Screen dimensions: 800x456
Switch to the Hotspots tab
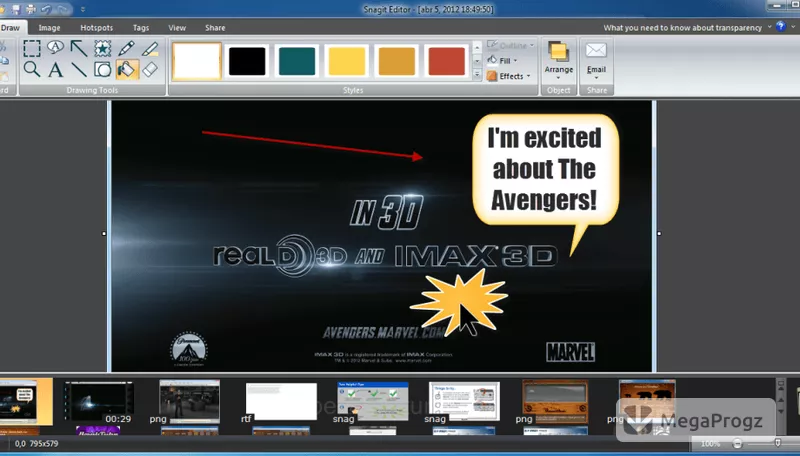click(x=96, y=28)
